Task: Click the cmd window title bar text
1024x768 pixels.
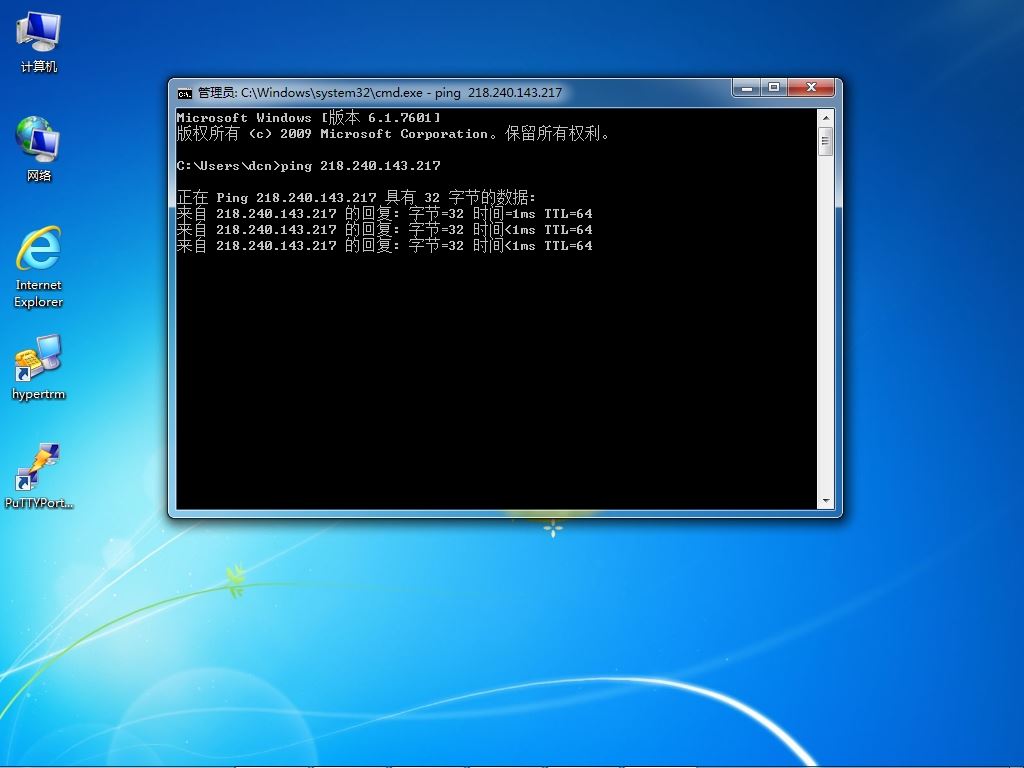Action: tap(380, 93)
